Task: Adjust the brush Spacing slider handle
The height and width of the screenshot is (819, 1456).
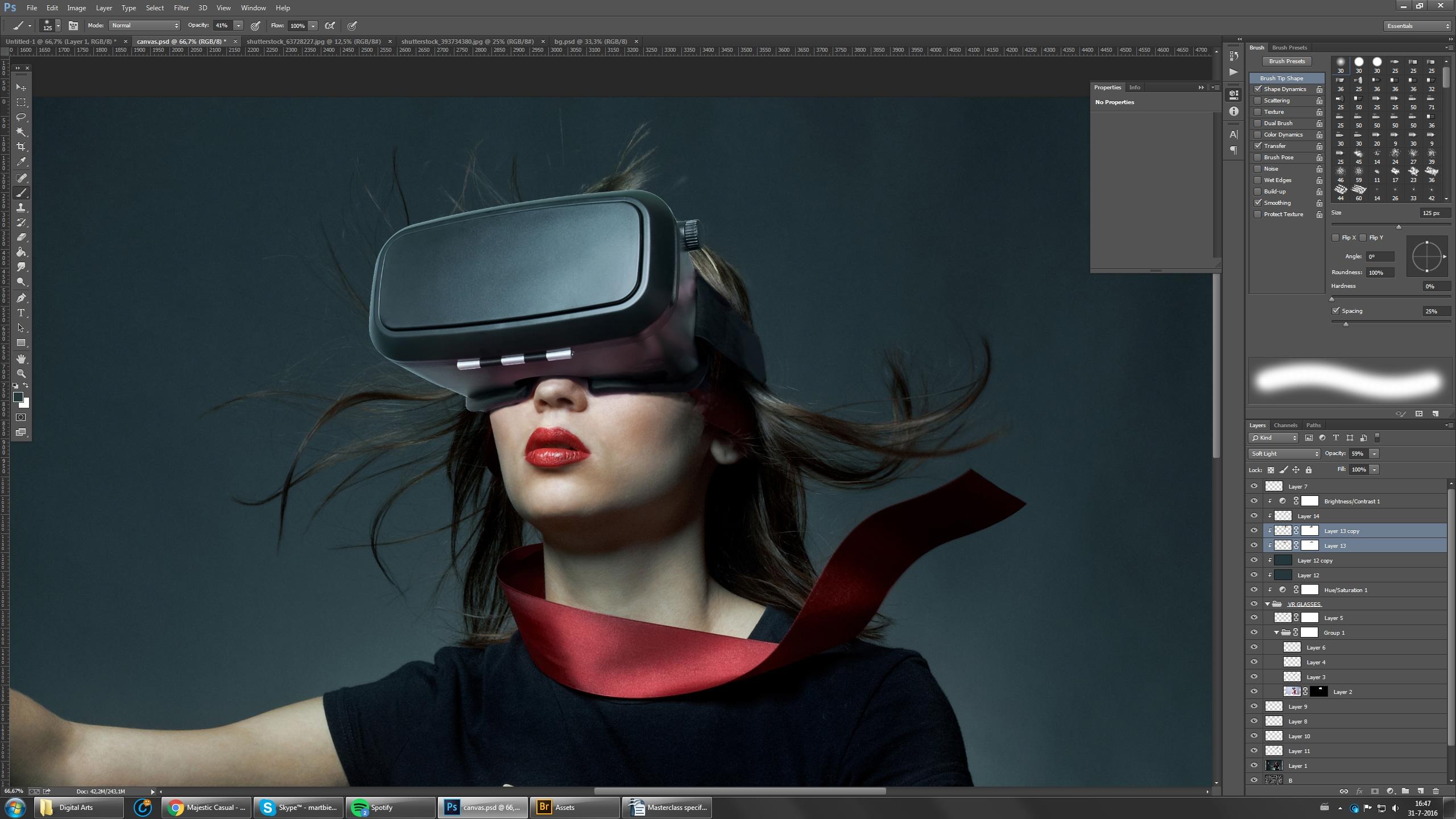Action: click(1346, 324)
